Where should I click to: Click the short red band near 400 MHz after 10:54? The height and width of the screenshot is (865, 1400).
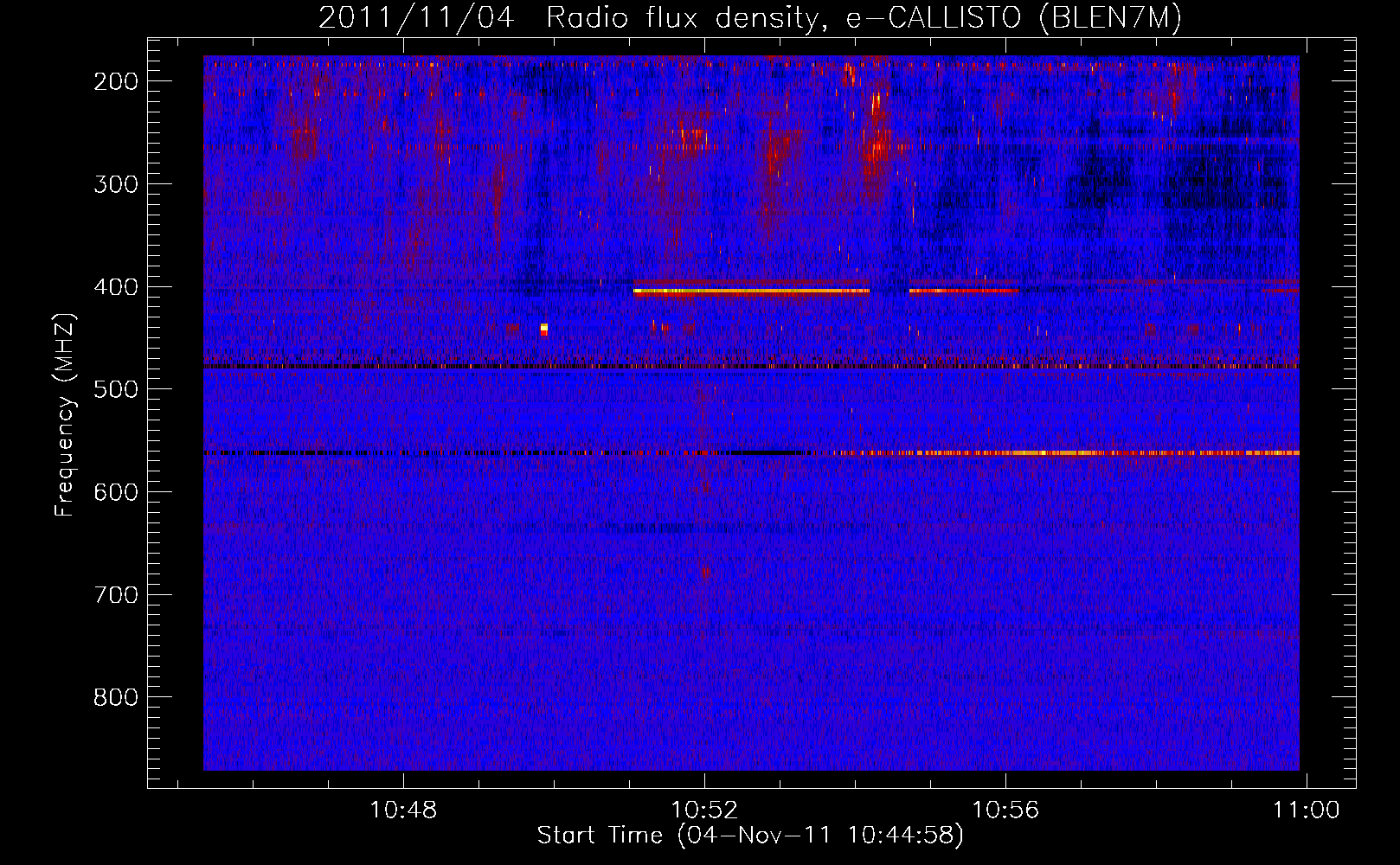tap(963, 291)
